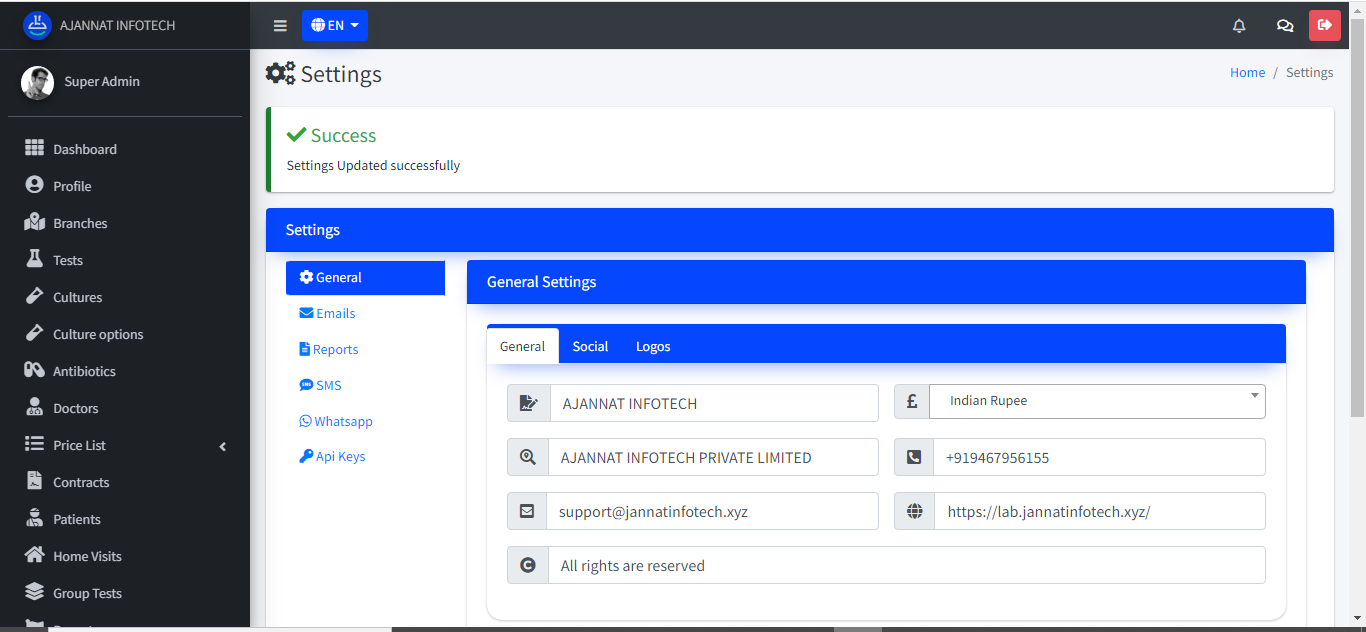Open Tests flask icon in sidebar
Screen dimensions: 1366x632
click(35, 259)
